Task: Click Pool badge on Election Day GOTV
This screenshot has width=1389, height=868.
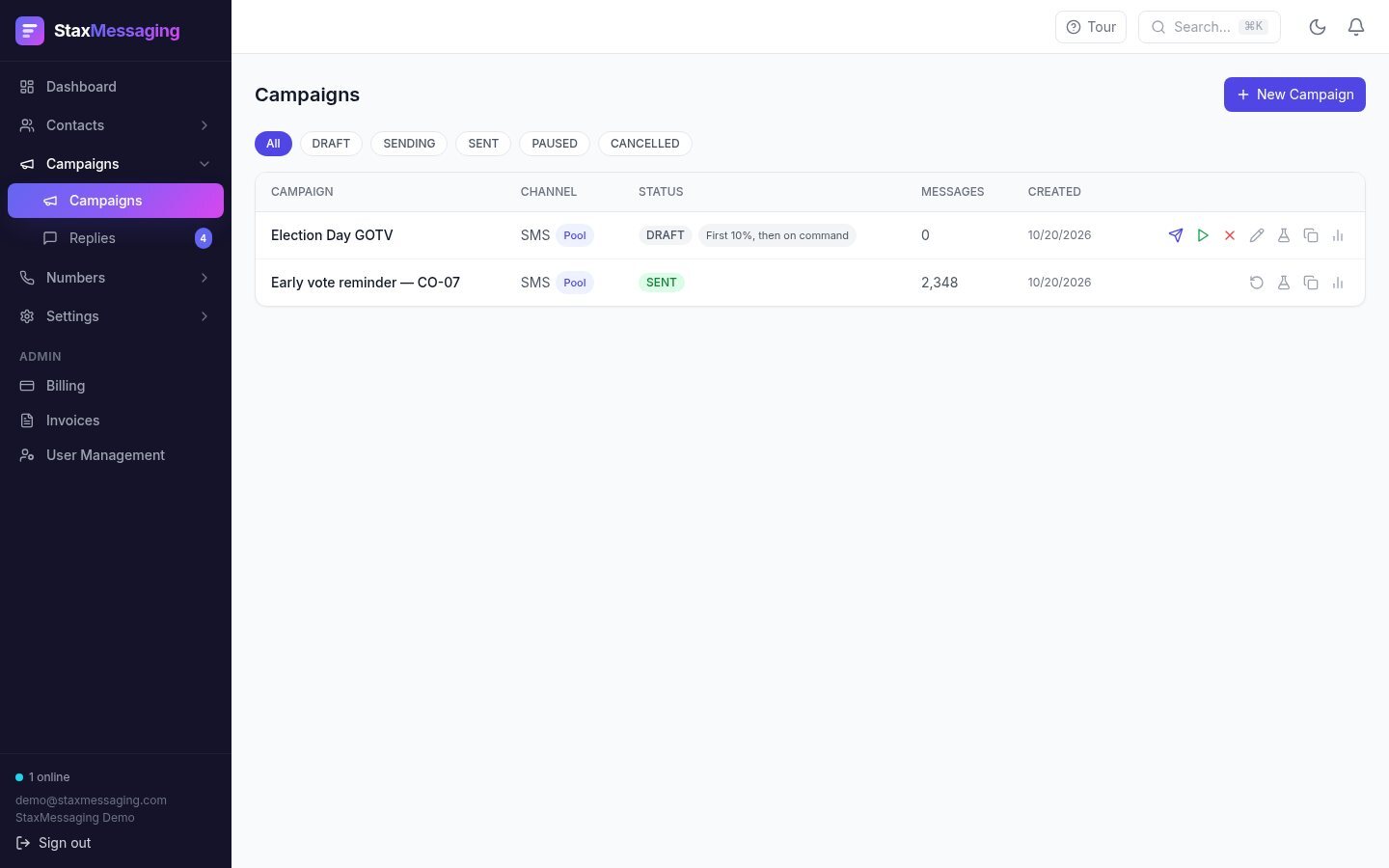Action: [575, 235]
